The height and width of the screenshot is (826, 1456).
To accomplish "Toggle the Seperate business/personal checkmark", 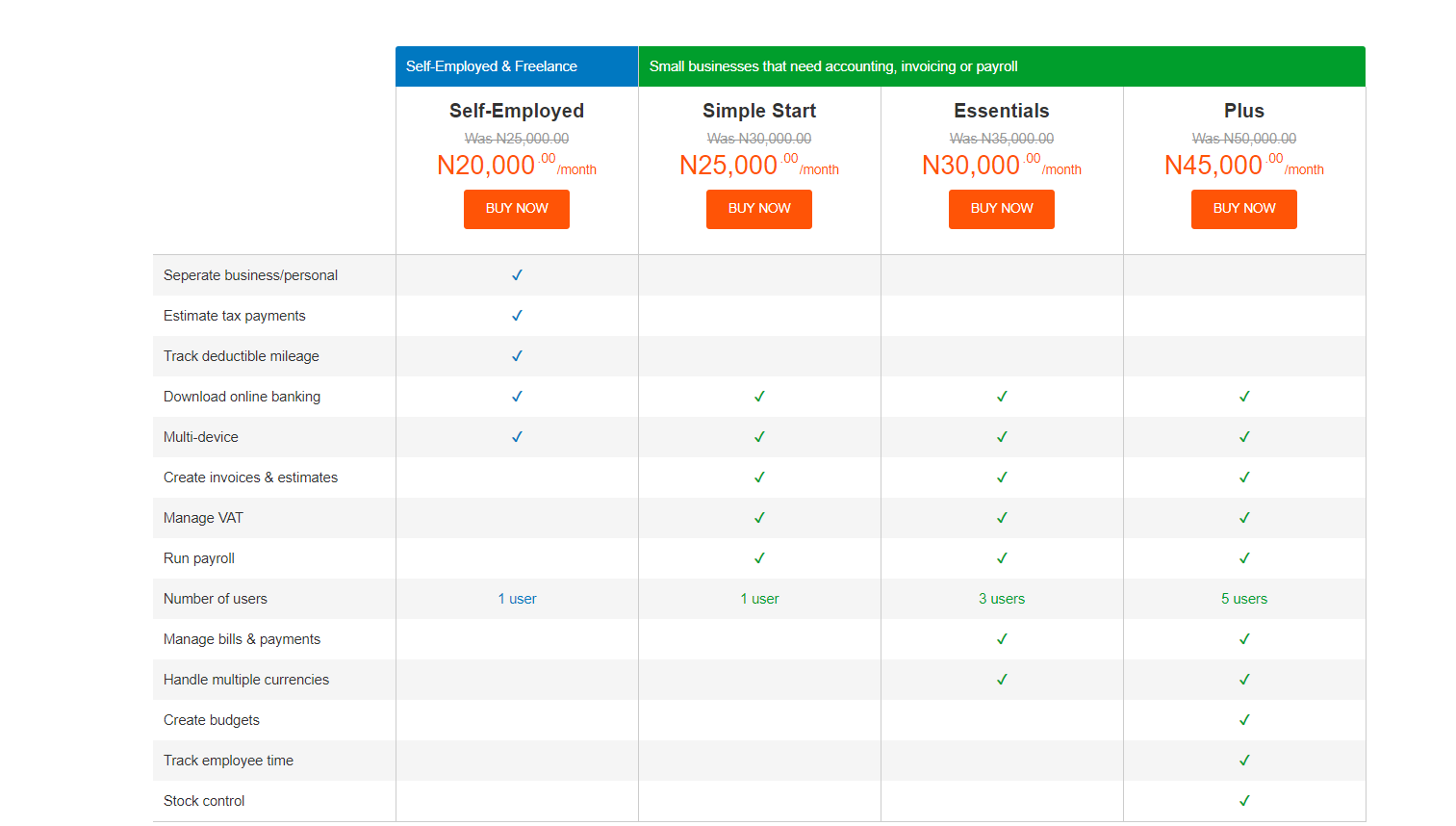I will pyautogui.click(x=517, y=274).
